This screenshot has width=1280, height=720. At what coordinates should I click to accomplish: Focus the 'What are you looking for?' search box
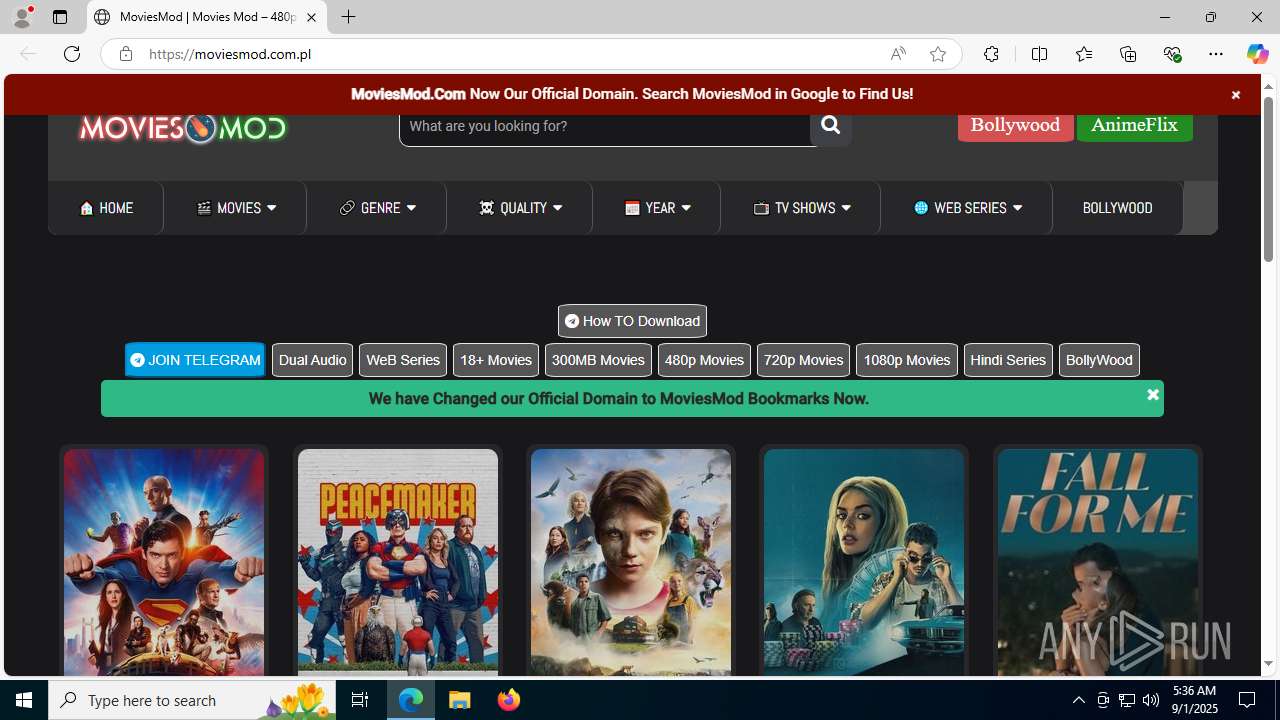pyautogui.click(x=605, y=127)
